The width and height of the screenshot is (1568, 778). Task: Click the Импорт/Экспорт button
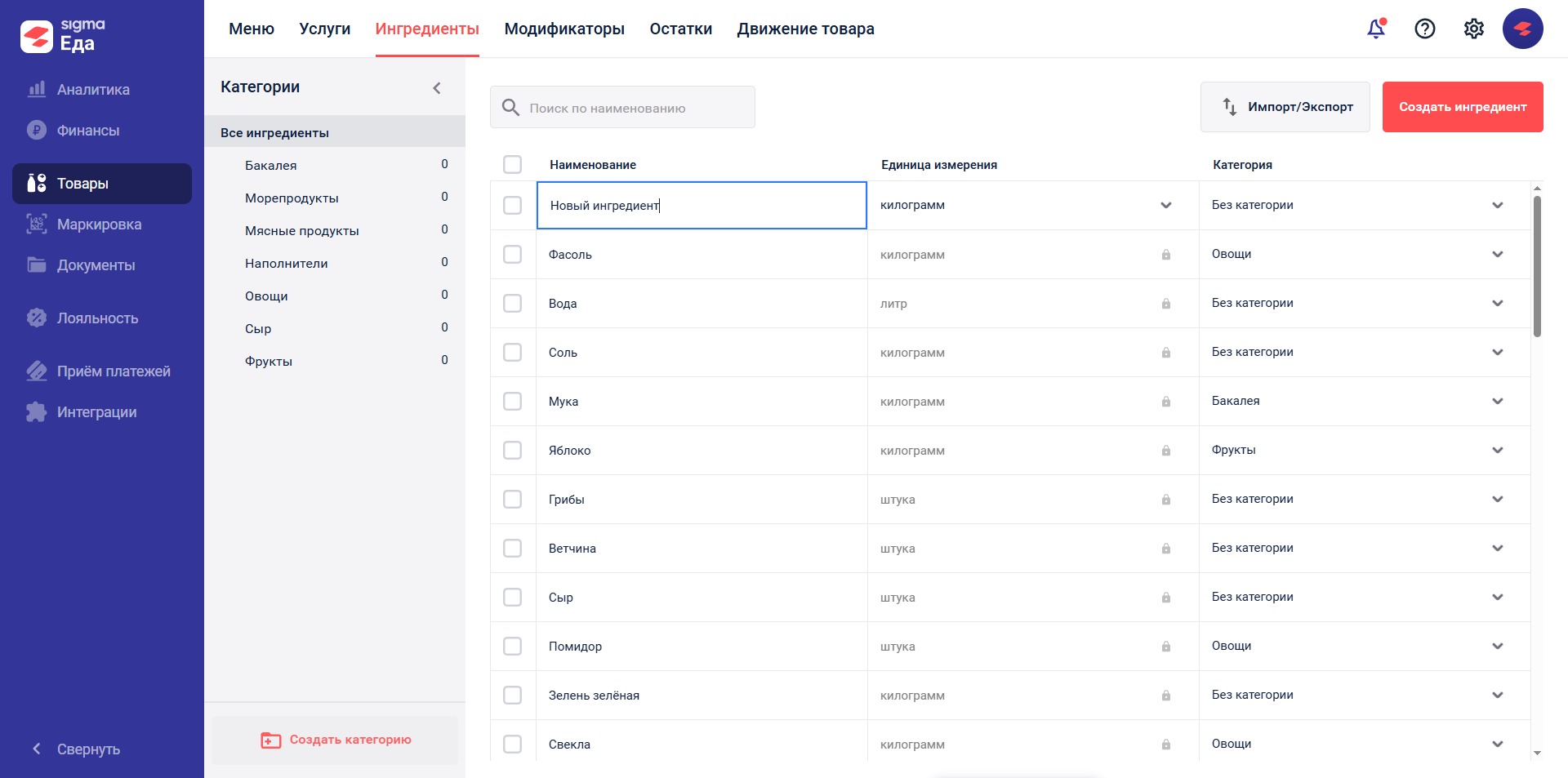click(1285, 107)
